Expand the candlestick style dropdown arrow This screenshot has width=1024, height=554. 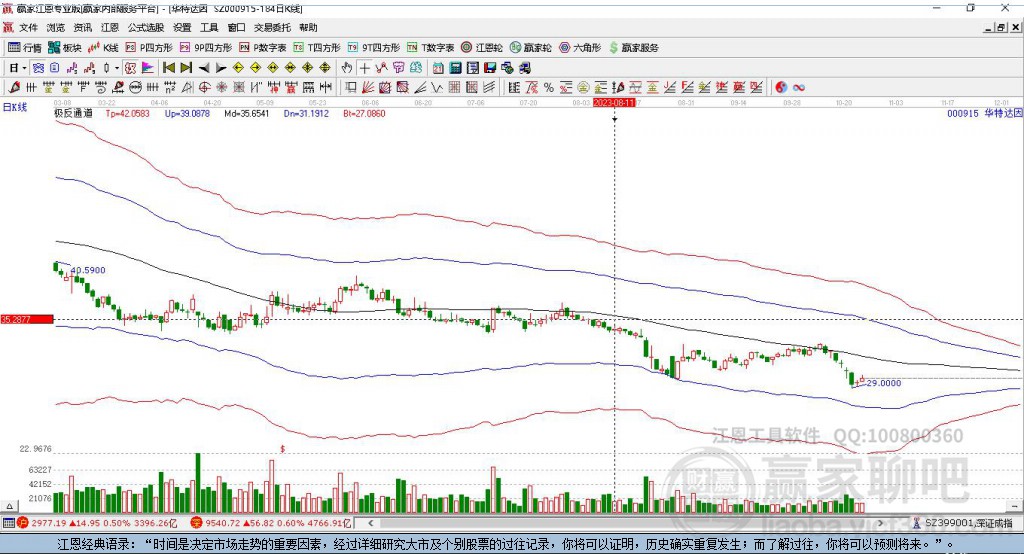[x=117, y=68]
